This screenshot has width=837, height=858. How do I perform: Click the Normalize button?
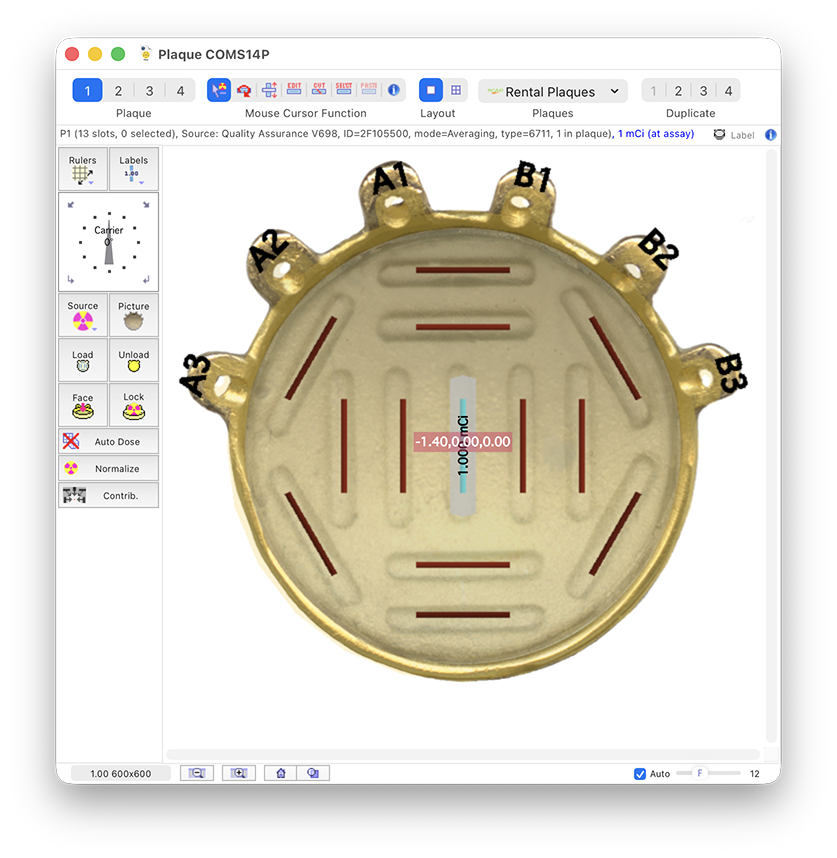108,468
